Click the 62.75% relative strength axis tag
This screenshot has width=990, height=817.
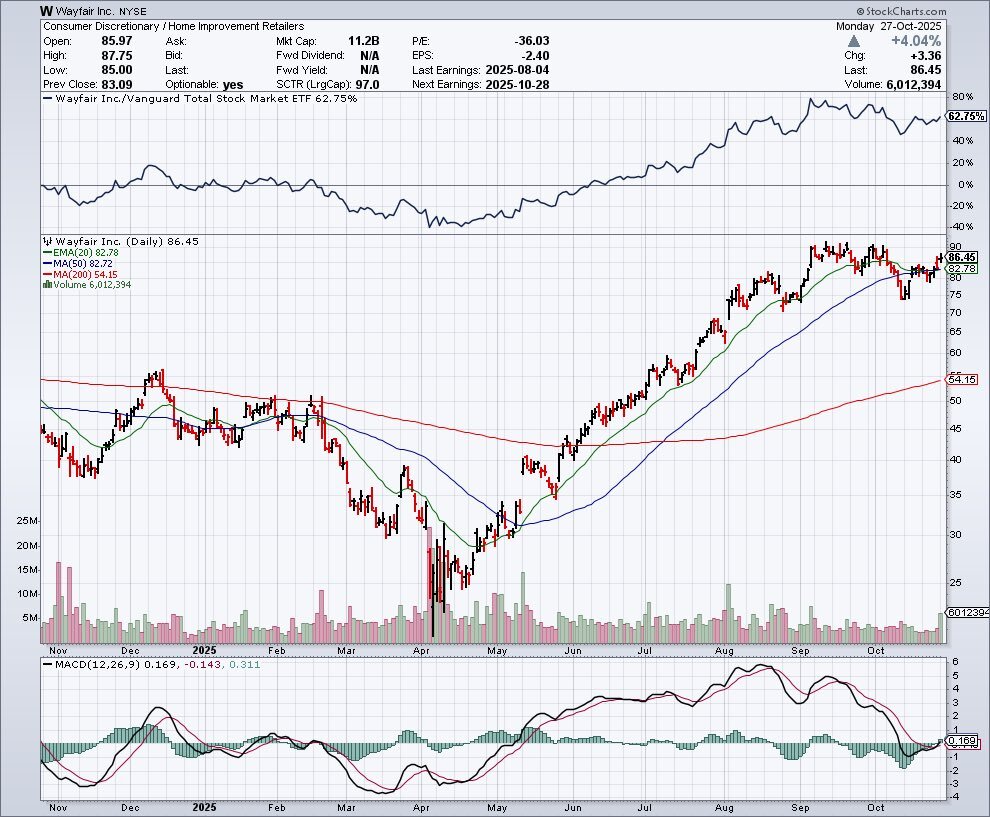(964, 116)
